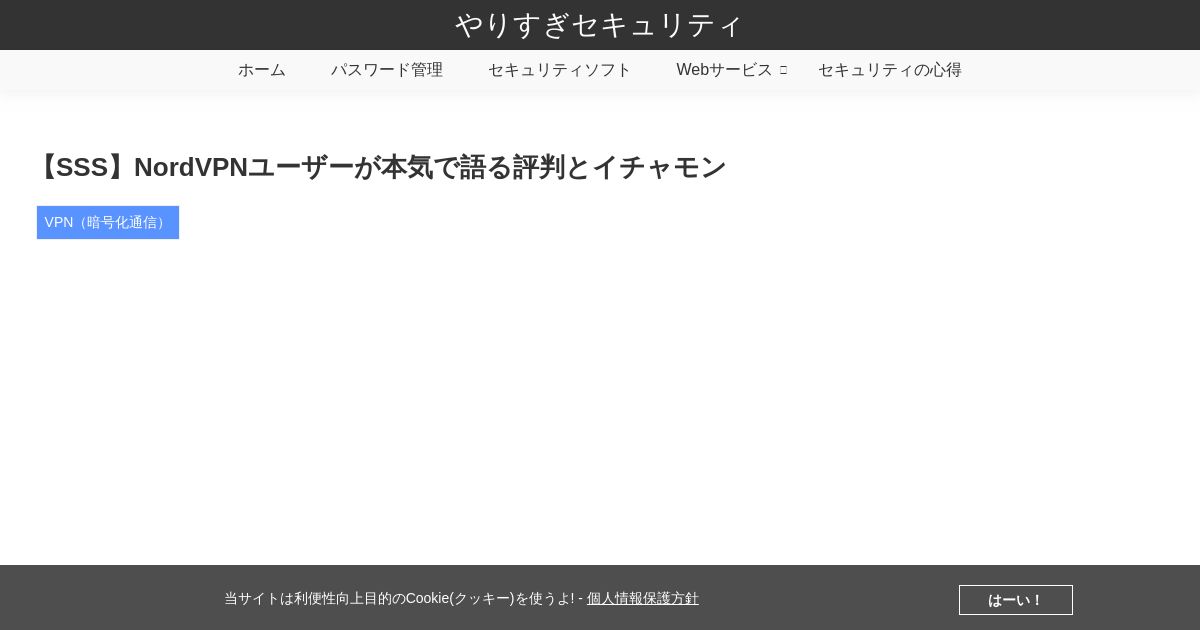Go to the ホーム menu item
Screen dimensions: 1200x630
coord(262,70)
